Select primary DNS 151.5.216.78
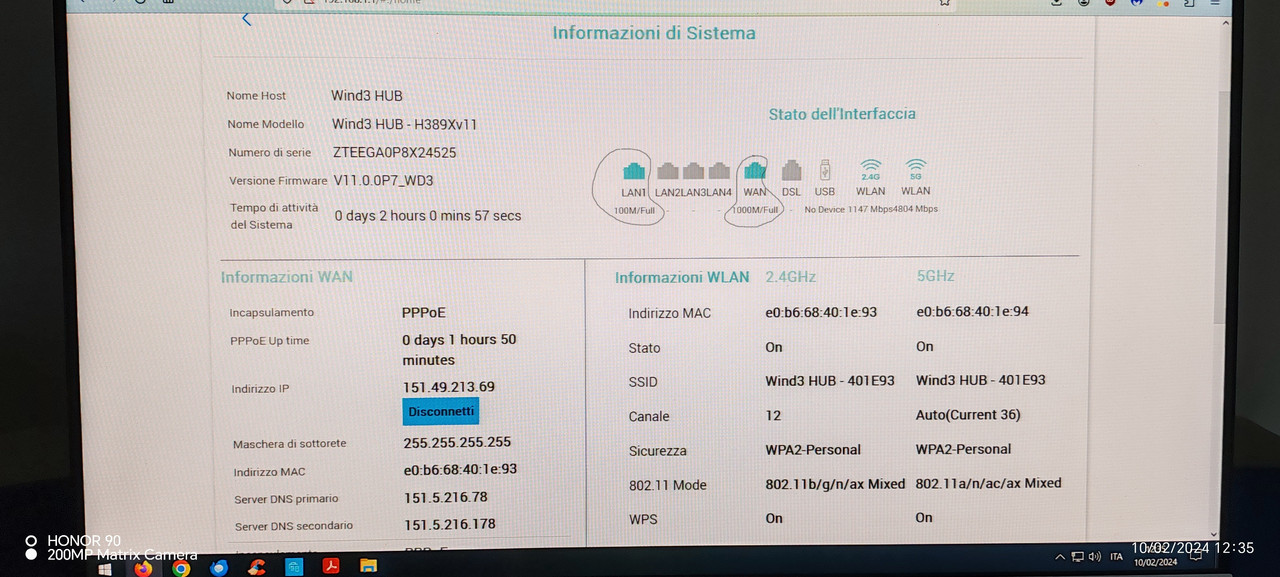This screenshot has height=577, width=1280. click(x=446, y=497)
